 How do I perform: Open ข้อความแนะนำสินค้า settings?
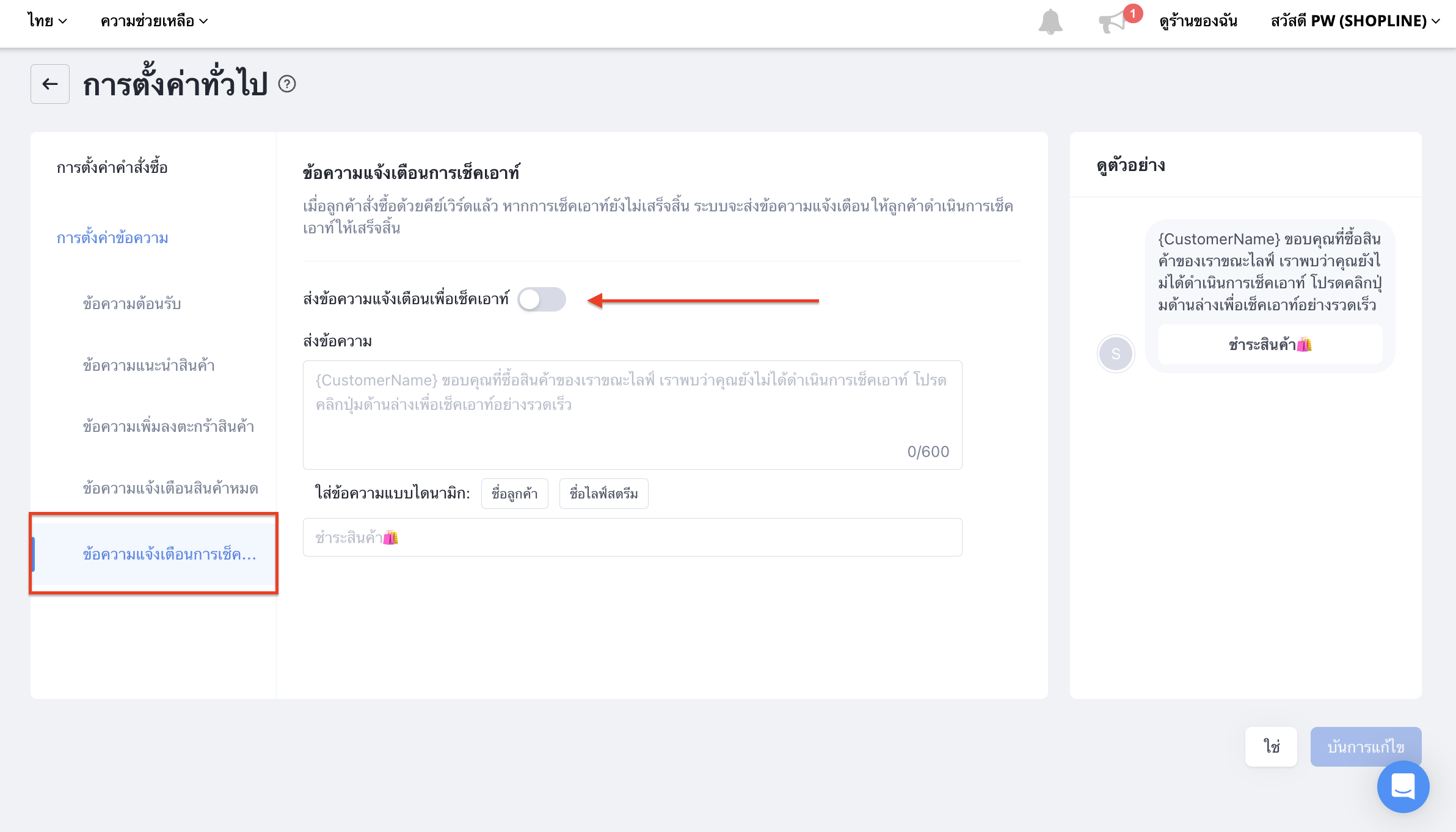[x=149, y=365]
